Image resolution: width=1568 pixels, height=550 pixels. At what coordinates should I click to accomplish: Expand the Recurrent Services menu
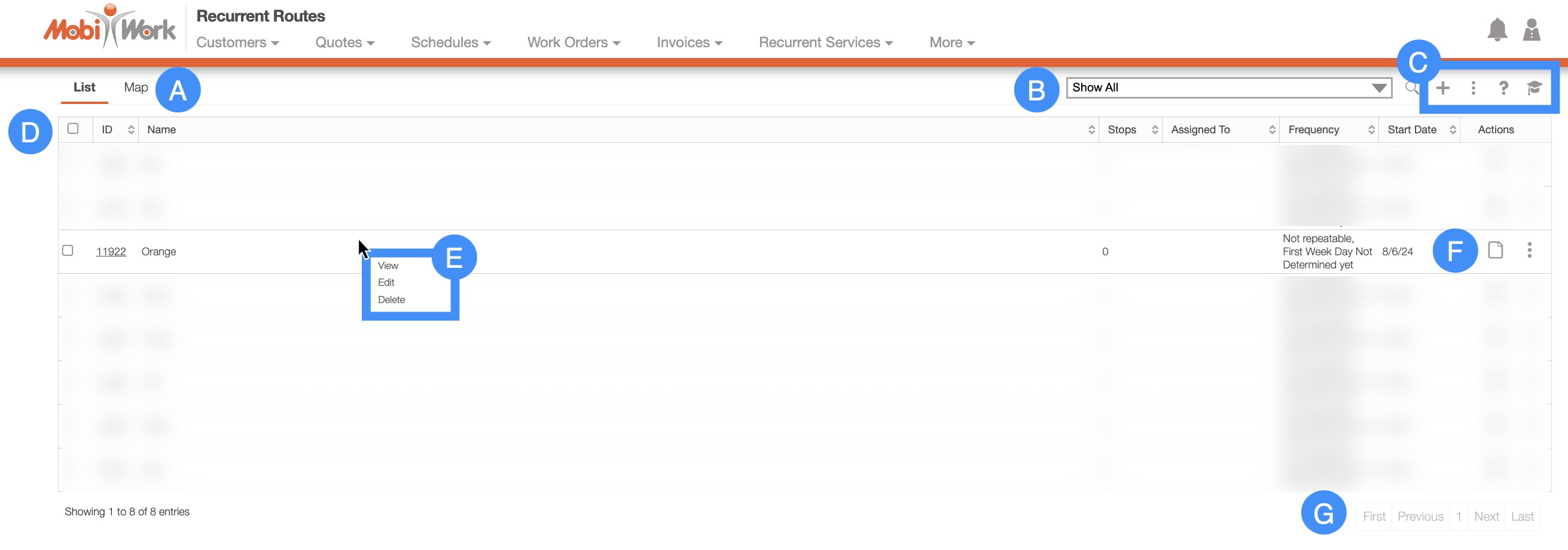825,42
